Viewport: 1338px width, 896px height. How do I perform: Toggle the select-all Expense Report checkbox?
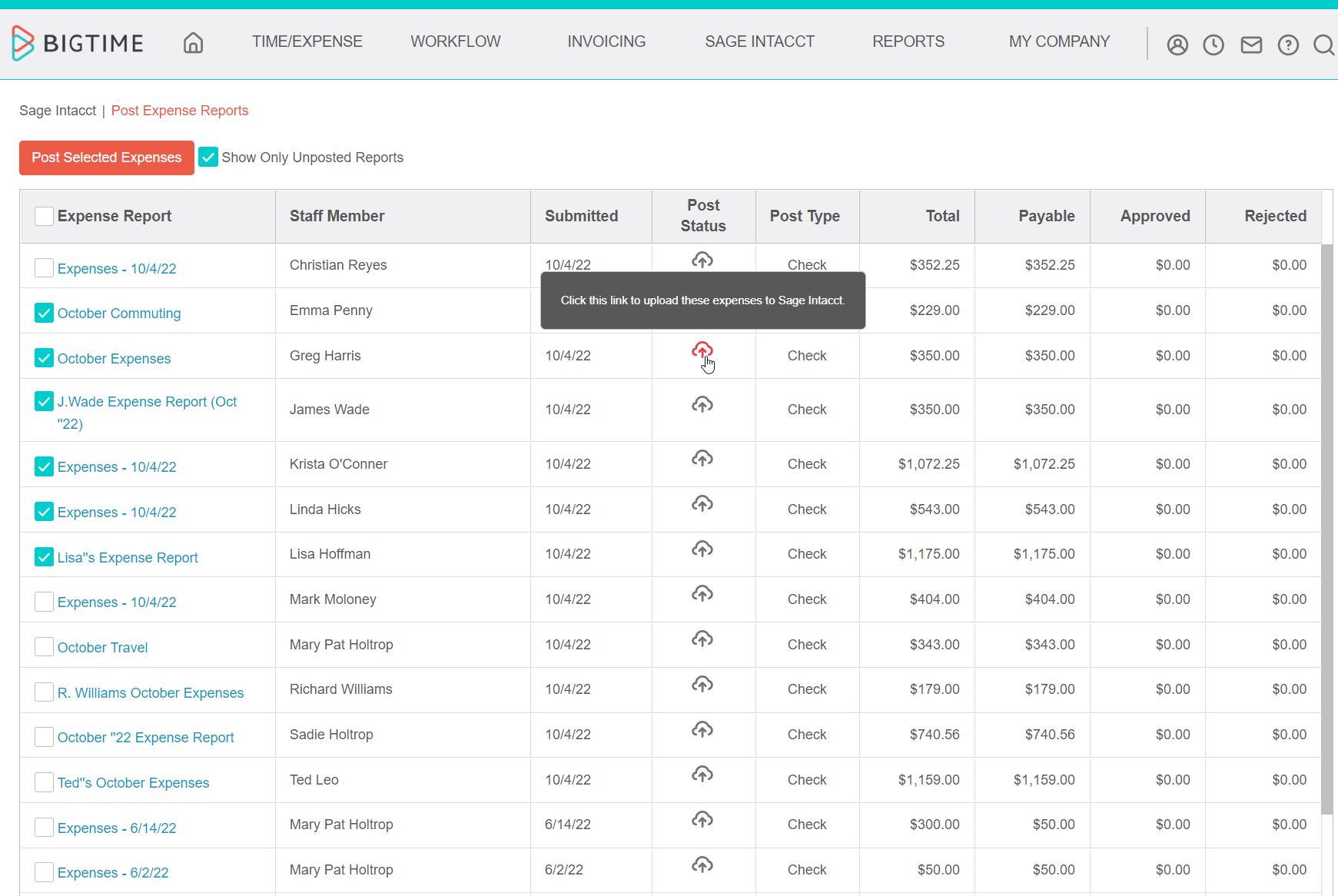45,216
